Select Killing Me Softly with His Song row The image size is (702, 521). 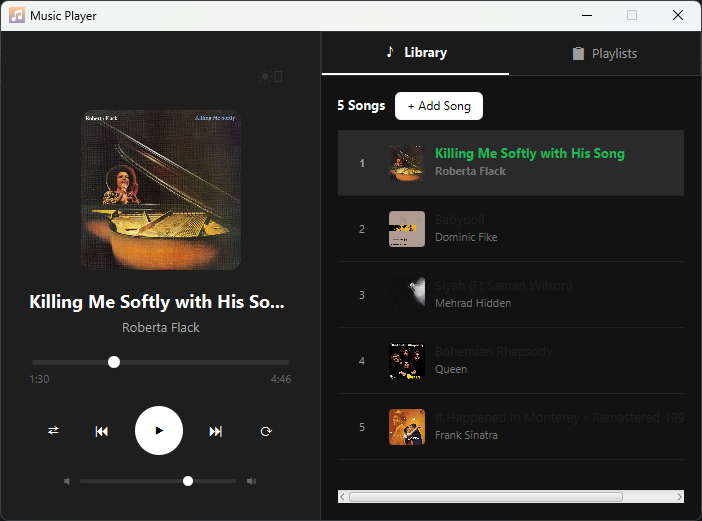(511, 163)
